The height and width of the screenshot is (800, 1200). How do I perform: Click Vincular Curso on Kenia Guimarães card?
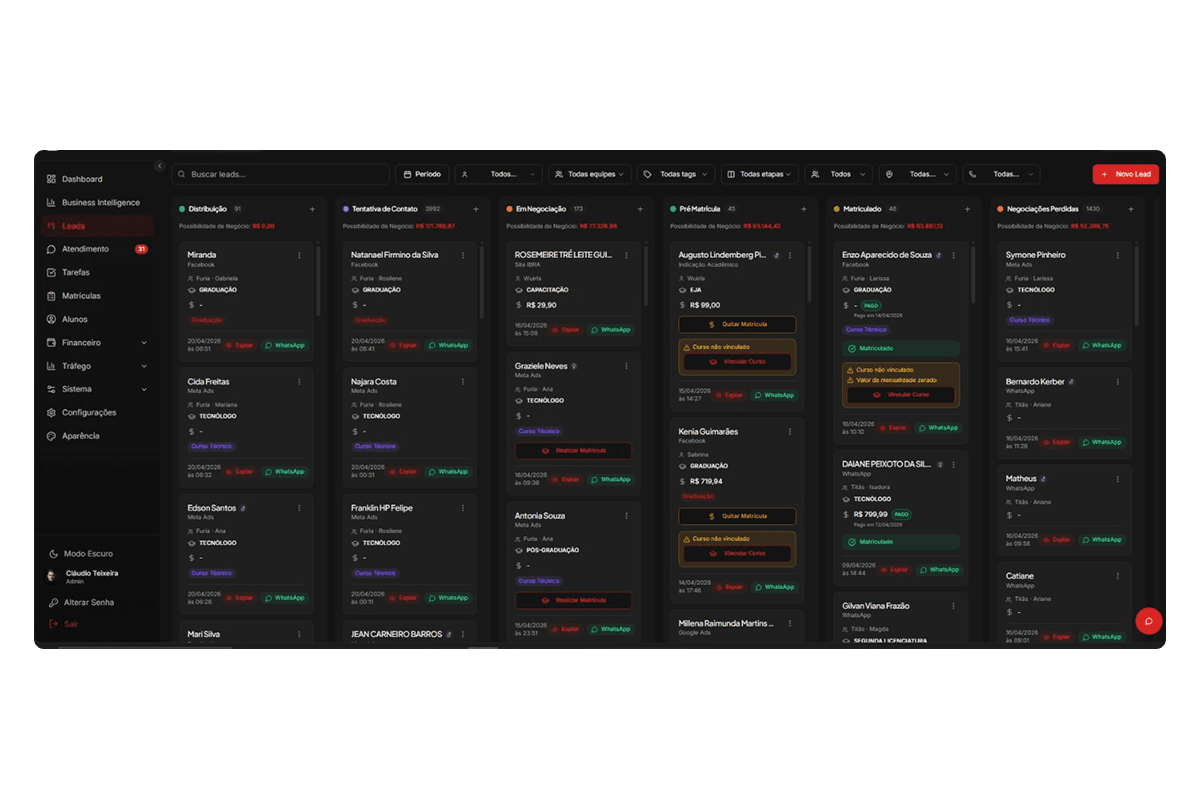[x=737, y=552]
